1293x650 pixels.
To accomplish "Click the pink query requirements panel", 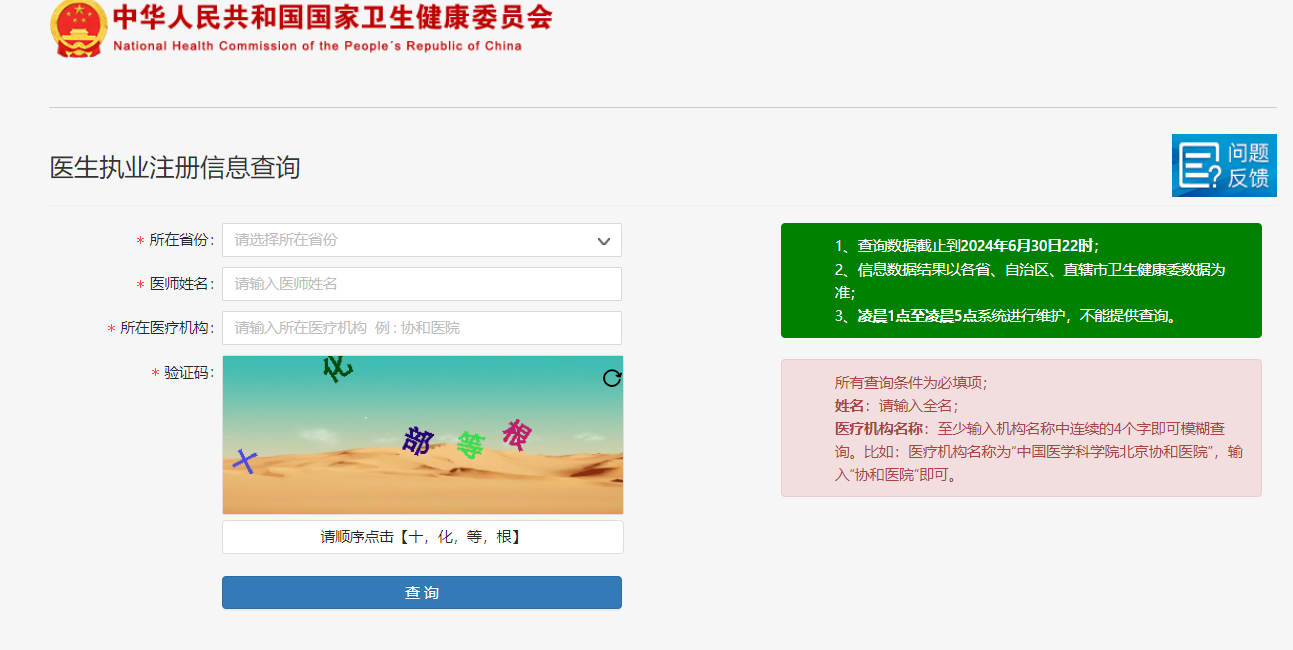I will pos(1021,428).
